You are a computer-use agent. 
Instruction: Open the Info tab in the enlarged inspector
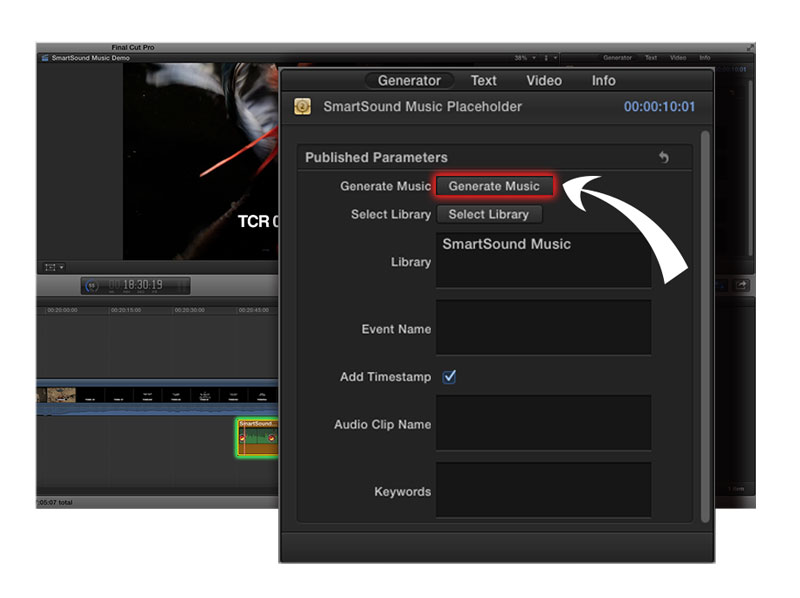coord(604,81)
